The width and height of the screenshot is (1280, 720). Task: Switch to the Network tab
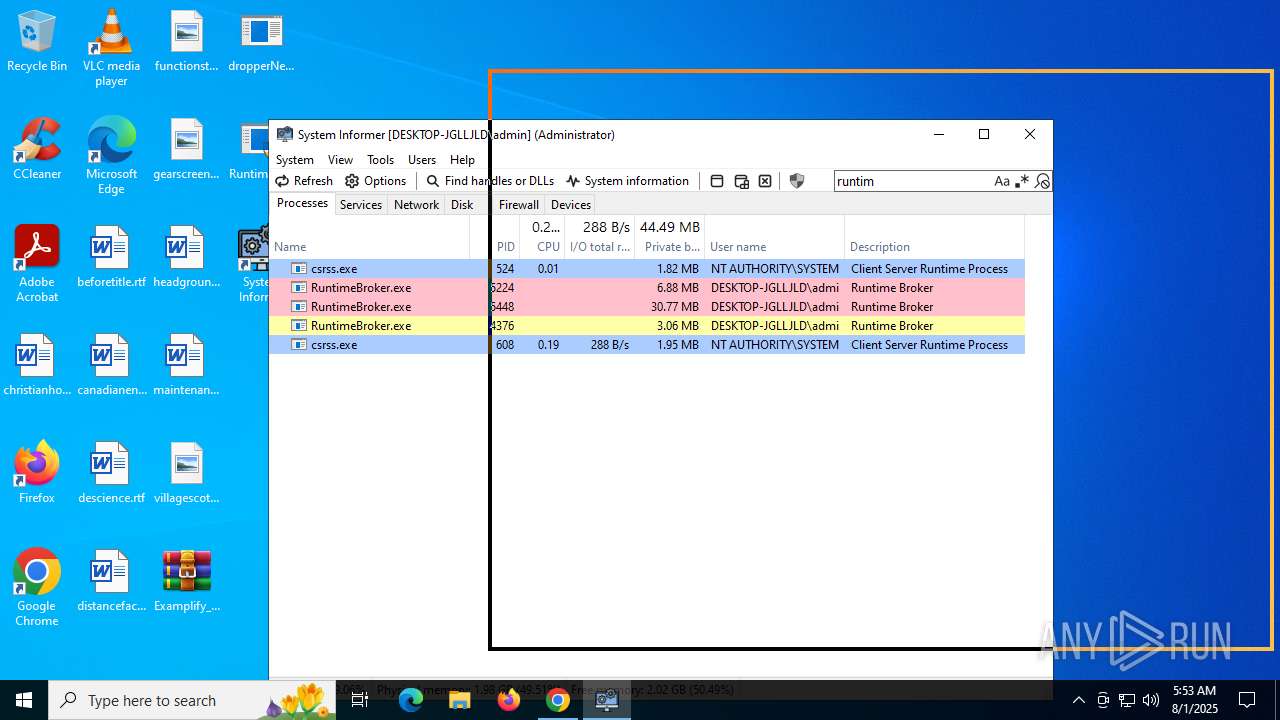click(x=416, y=205)
